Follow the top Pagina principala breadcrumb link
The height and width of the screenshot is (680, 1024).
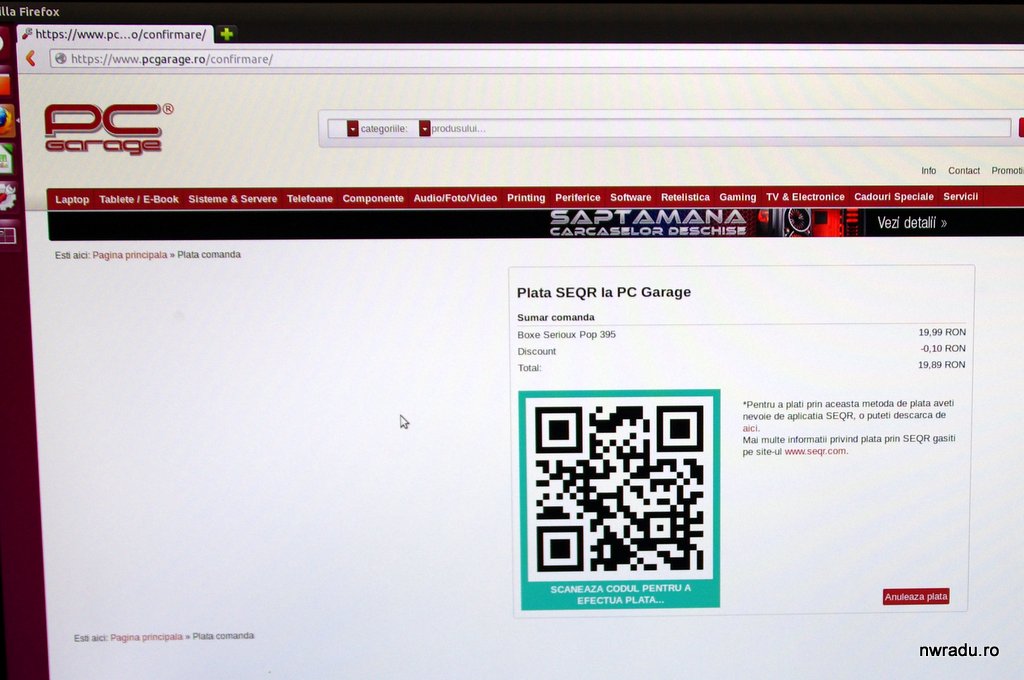pyautogui.click(x=129, y=255)
